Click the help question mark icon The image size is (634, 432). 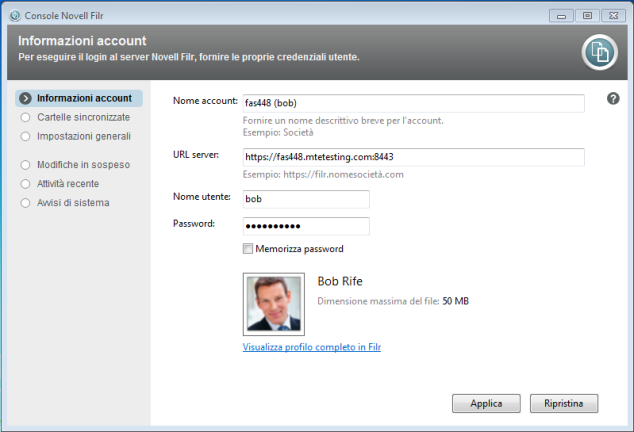pyautogui.click(x=613, y=98)
